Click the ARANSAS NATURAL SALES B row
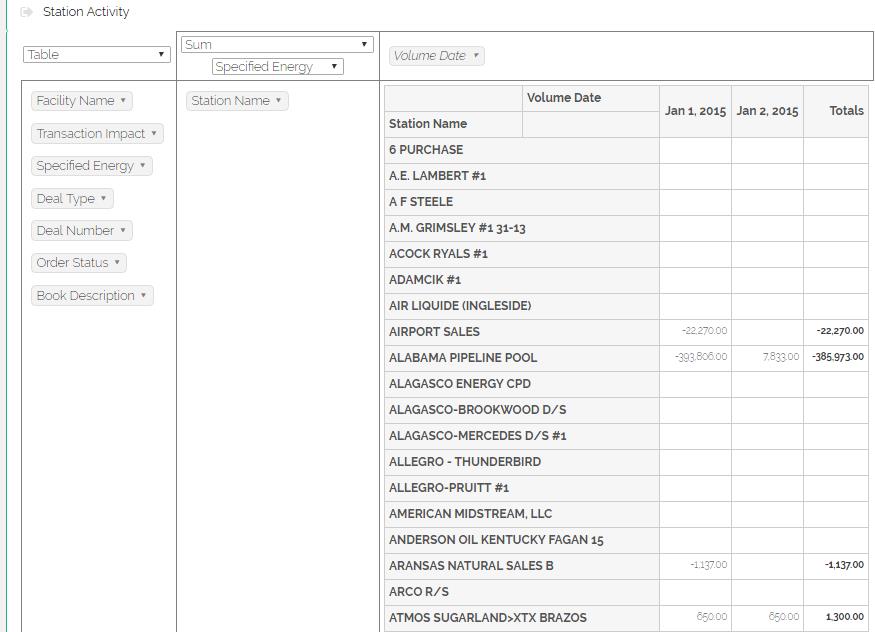875x632 pixels. [x=471, y=566]
